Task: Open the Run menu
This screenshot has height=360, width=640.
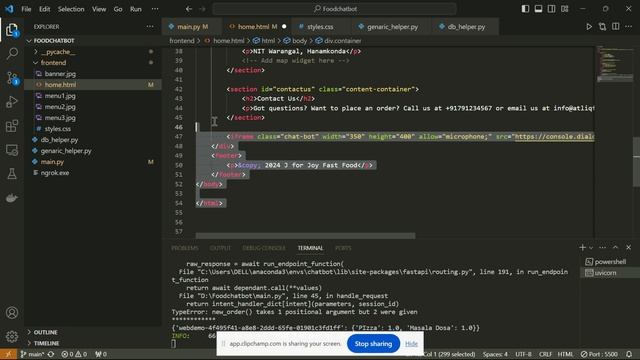Action: click(136, 9)
